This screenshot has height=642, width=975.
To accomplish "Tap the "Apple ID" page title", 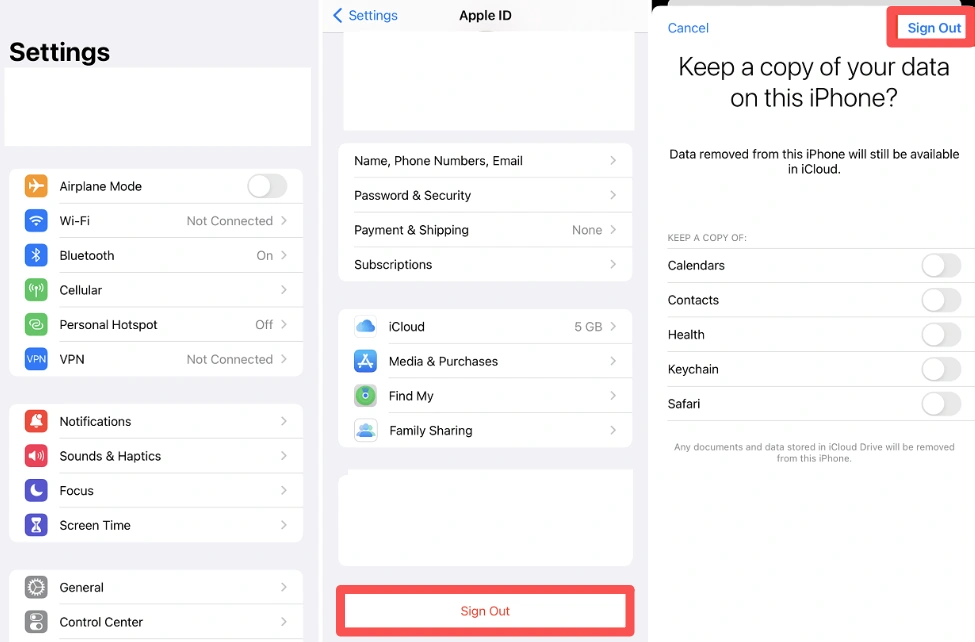I will [485, 16].
